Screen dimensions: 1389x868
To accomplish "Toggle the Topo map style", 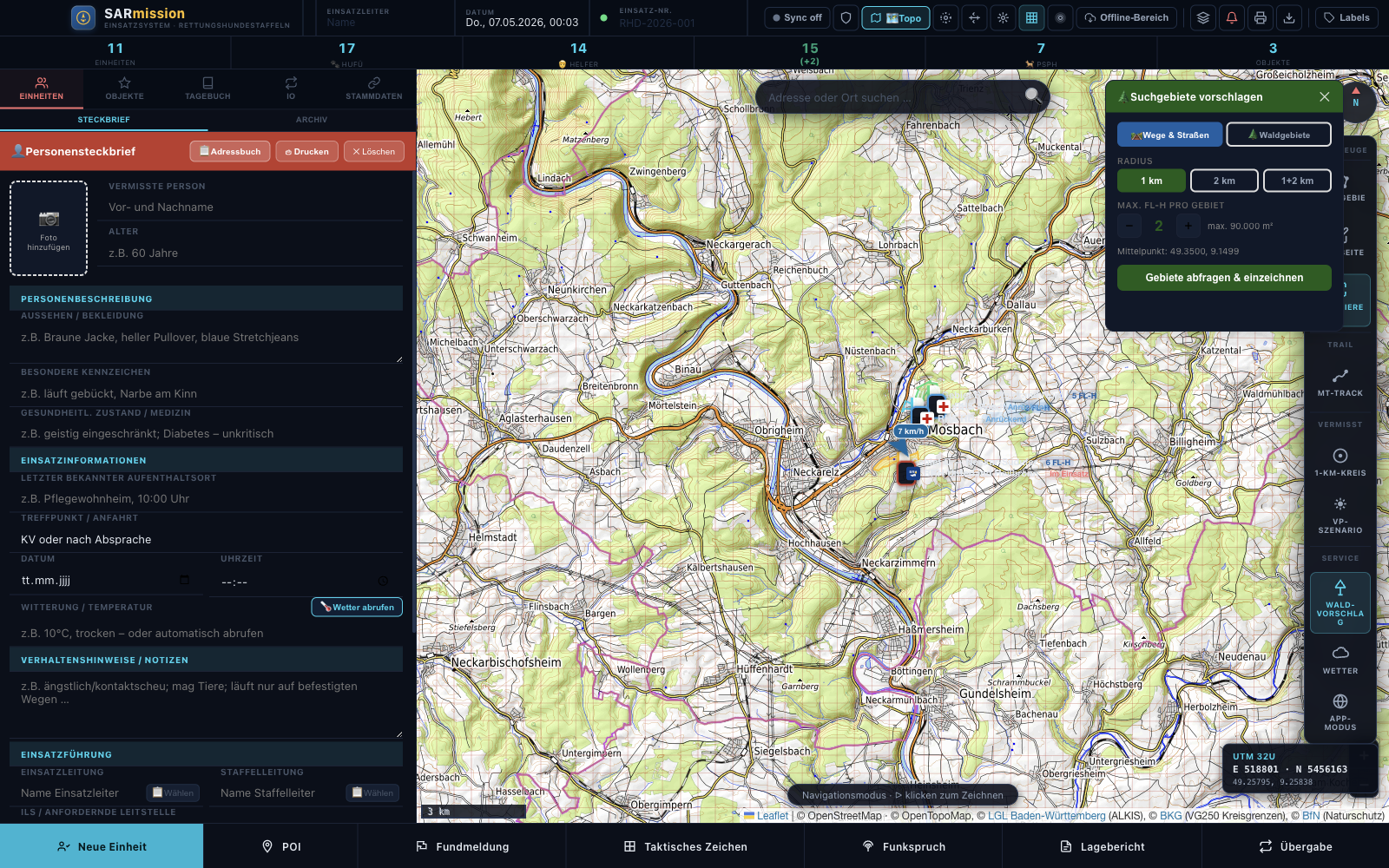I will (x=896, y=17).
